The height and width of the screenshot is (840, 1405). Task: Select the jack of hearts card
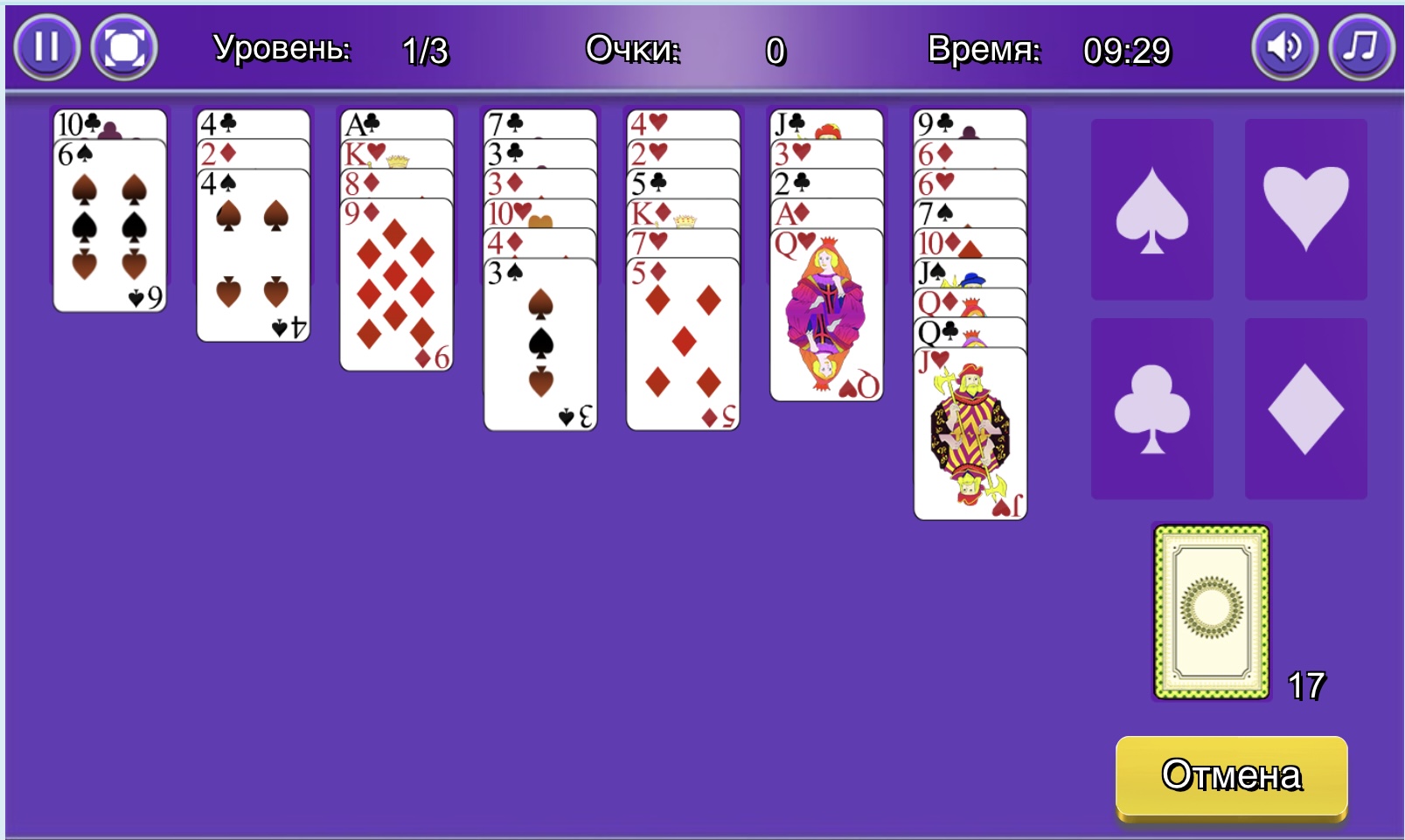point(970,434)
